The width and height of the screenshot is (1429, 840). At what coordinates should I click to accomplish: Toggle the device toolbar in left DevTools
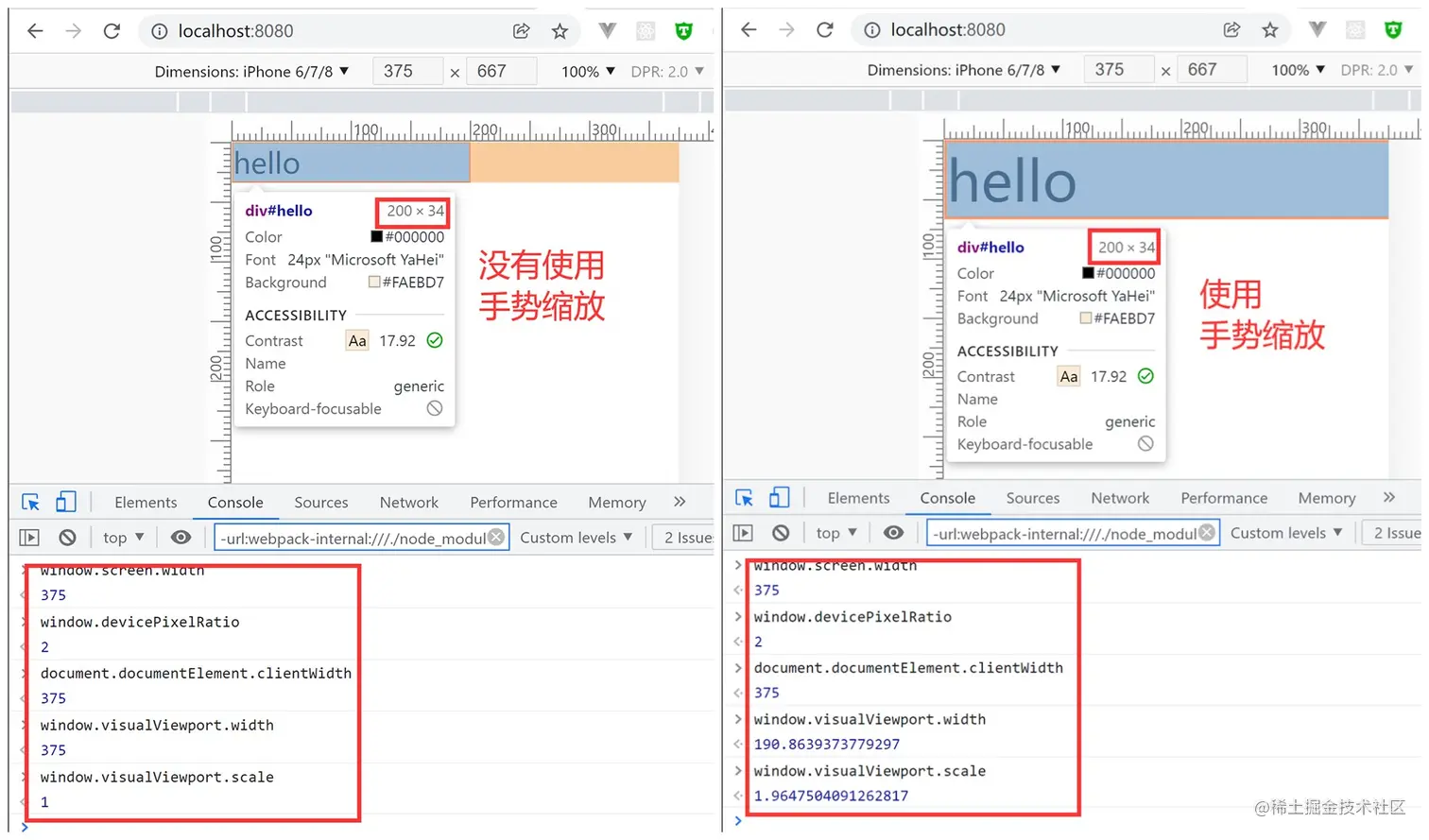point(65,502)
